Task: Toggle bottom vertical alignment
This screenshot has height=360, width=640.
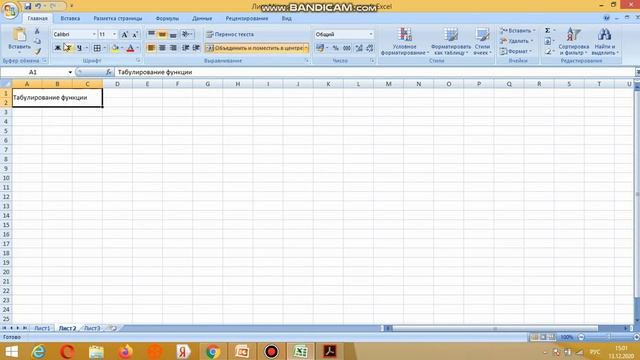Action: pyautogui.click(x=173, y=34)
